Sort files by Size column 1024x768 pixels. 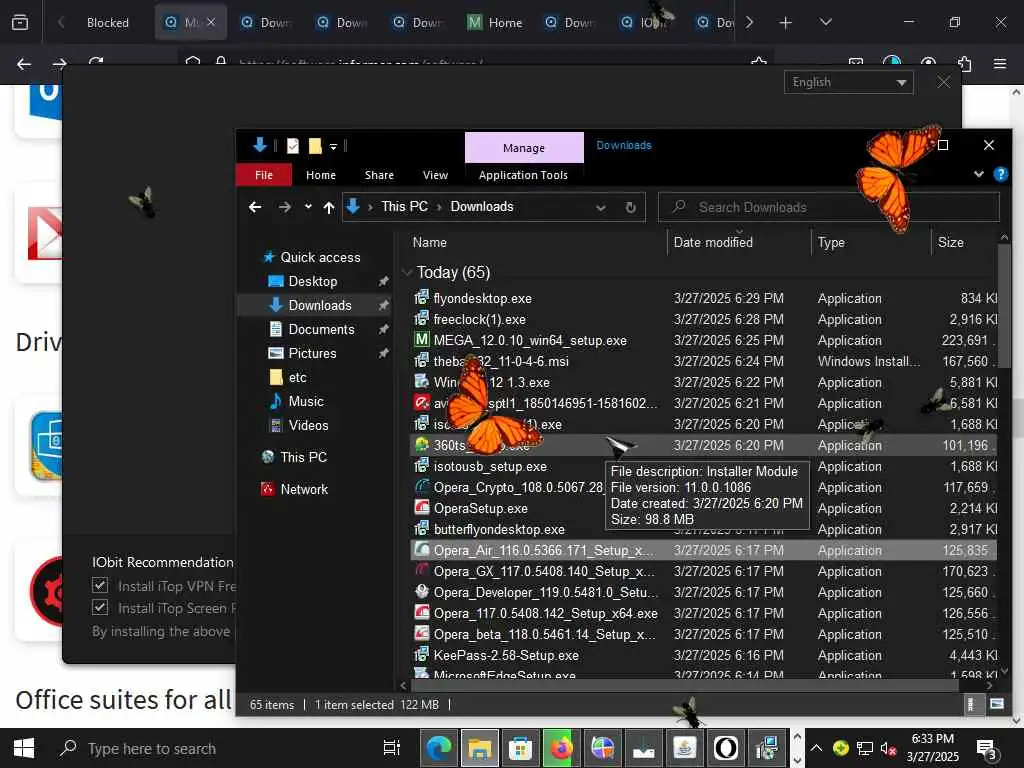click(950, 242)
